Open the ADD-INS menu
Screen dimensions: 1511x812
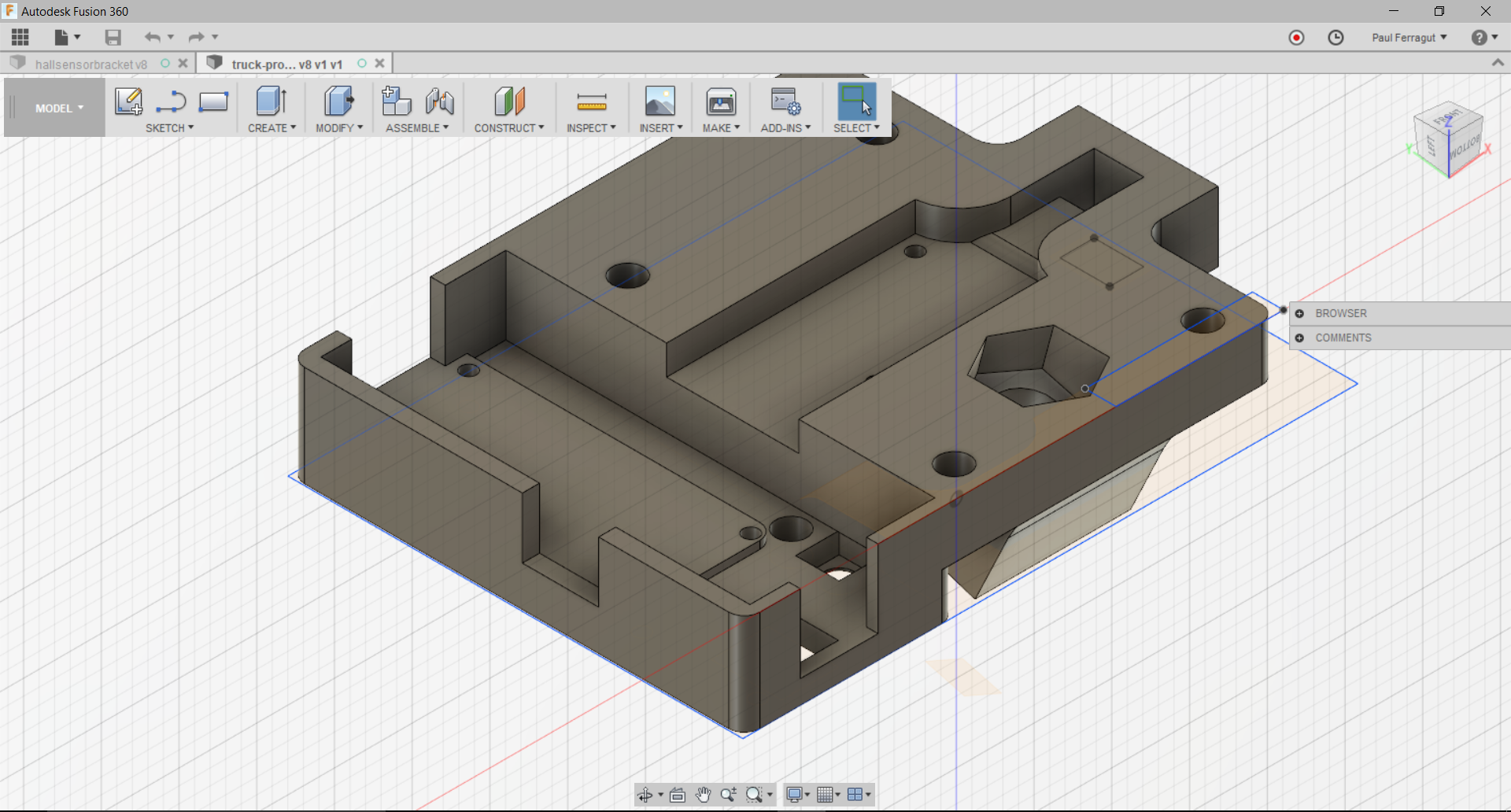[785, 127]
